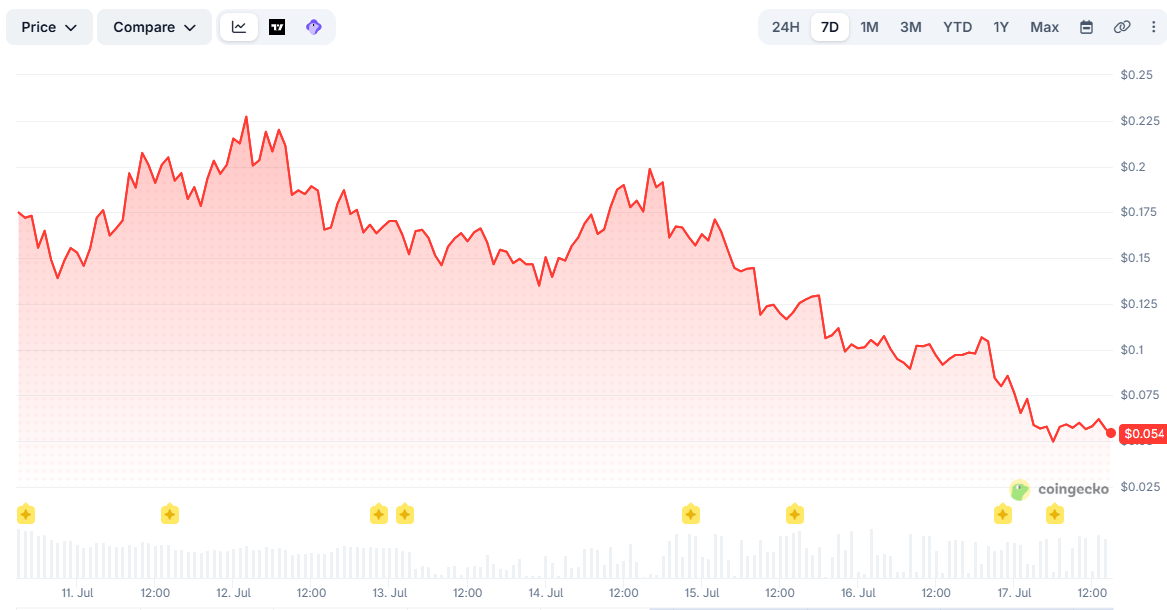Click the red $0.054 current price tag

[1144, 434]
